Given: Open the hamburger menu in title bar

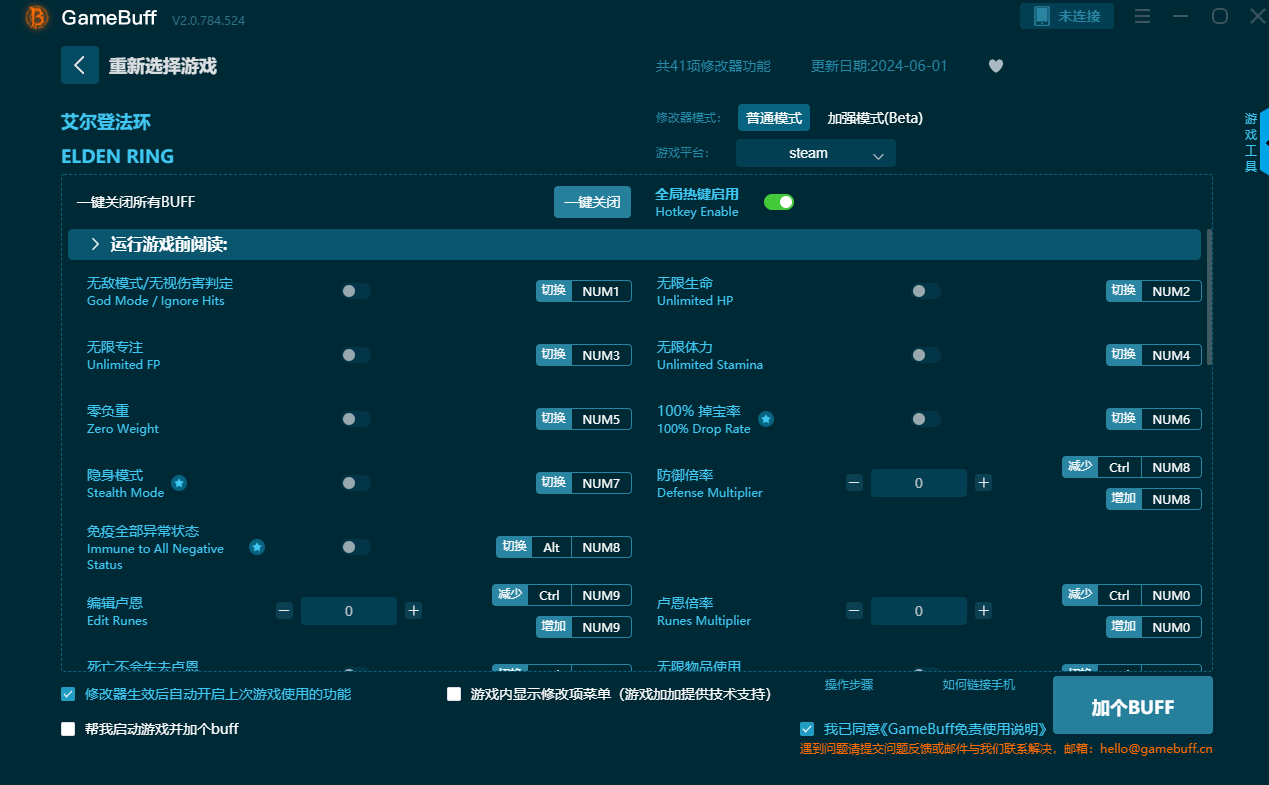Looking at the screenshot, I should pos(1143,16).
